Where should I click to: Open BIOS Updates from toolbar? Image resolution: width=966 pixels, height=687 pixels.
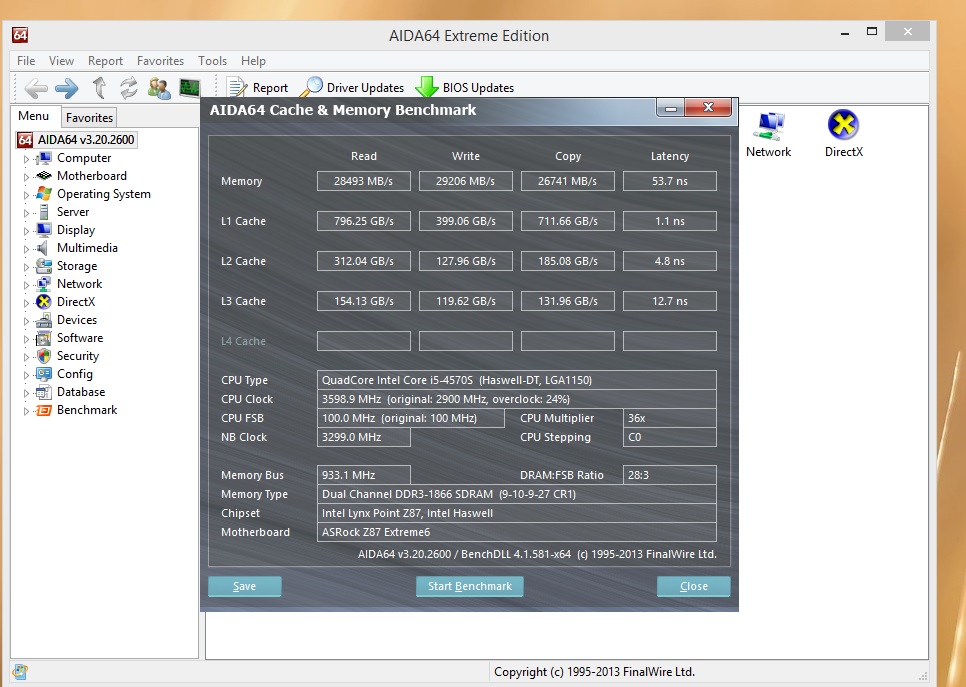(x=465, y=87)
